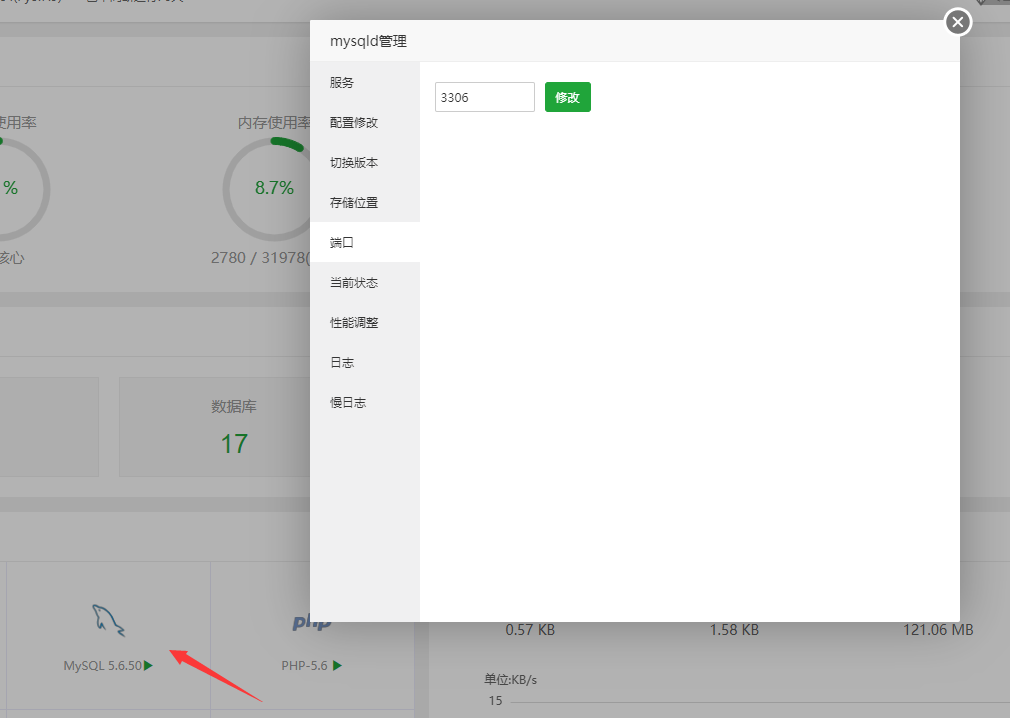Click the mysqld管理 dialog title
1010x718 pixels.
(x=368, y=41)
